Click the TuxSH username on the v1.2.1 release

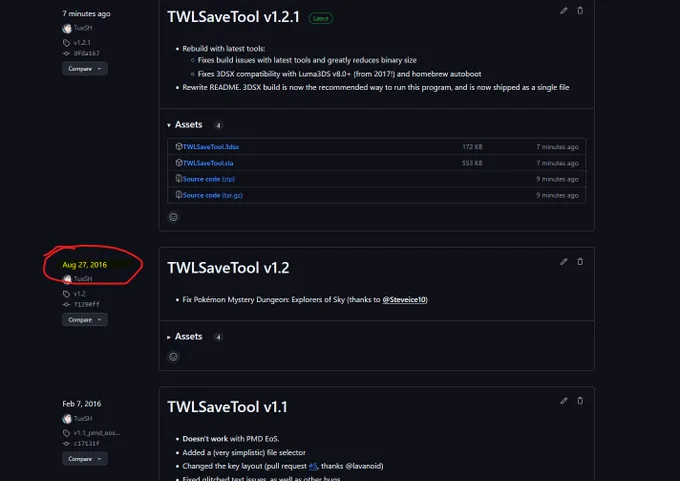click(x=83, y=28)
